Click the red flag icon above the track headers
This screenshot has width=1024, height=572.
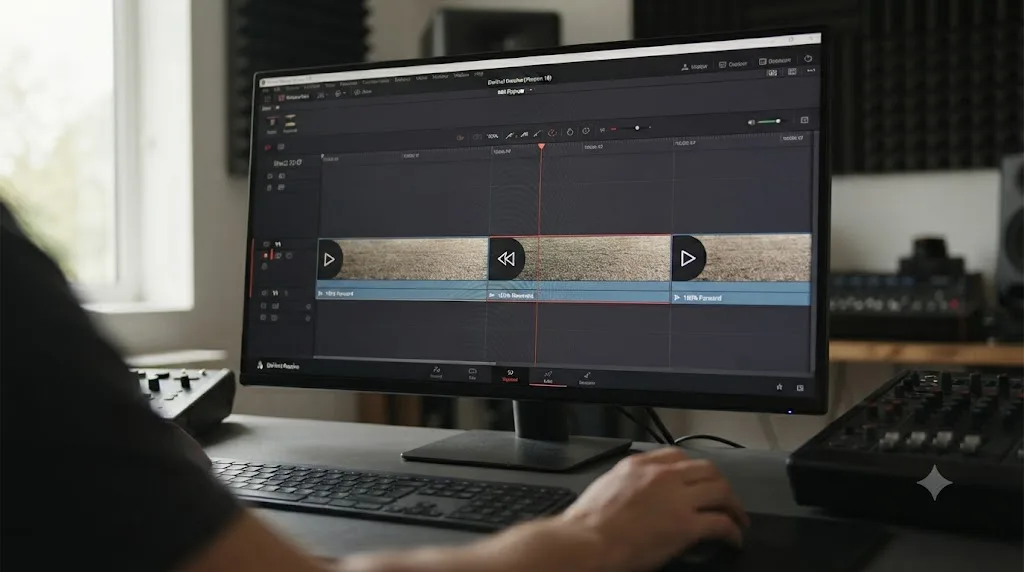pos(267,148)
